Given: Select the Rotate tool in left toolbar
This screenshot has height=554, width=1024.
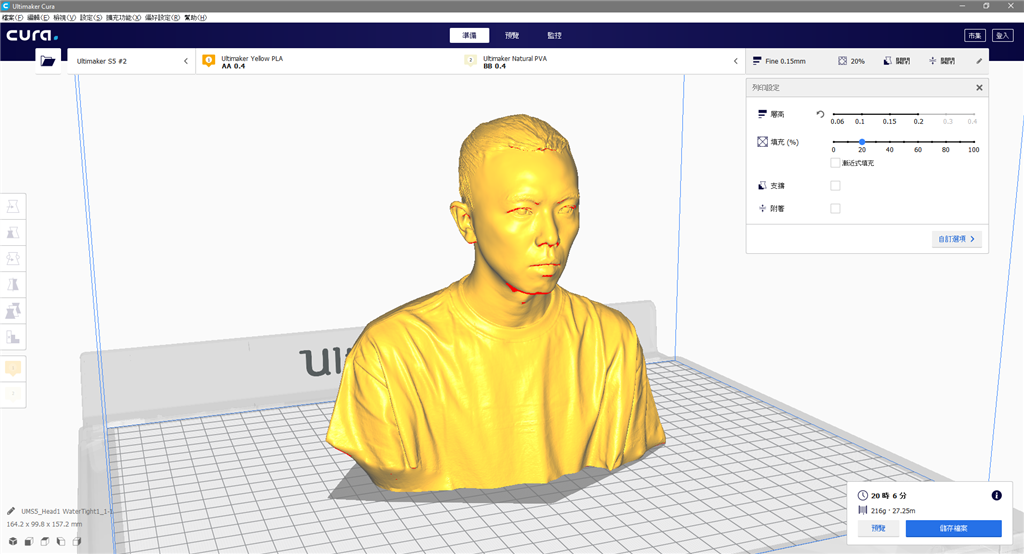Looking at the screenshot, I should click(15, 258).
